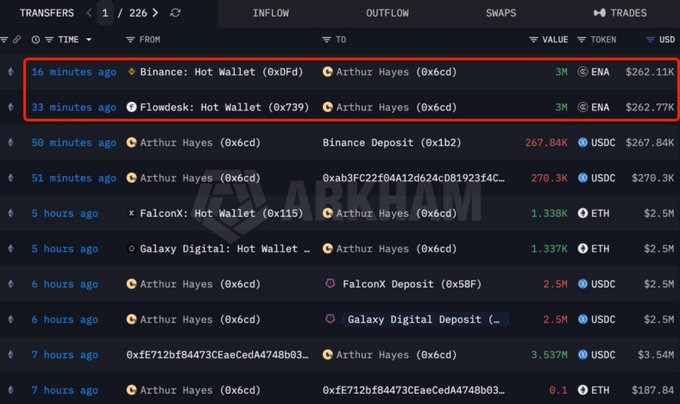Image resolution: width=680 pixels, height=404 pixels.
Task: Click Galaxy Digital: Hot Wallet sender
Action: (225, 249)
